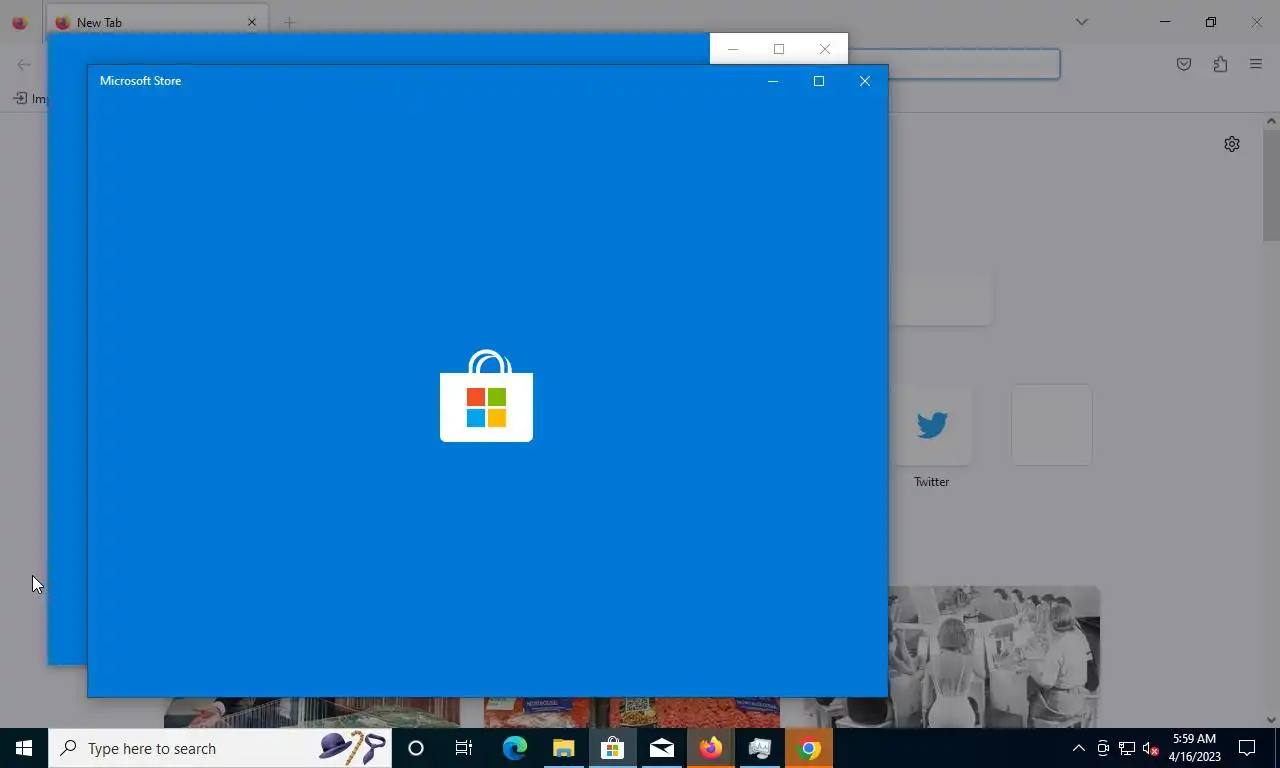Open the Windows Start menu
Screen dimensions: 1280x768
coord(24,748)
